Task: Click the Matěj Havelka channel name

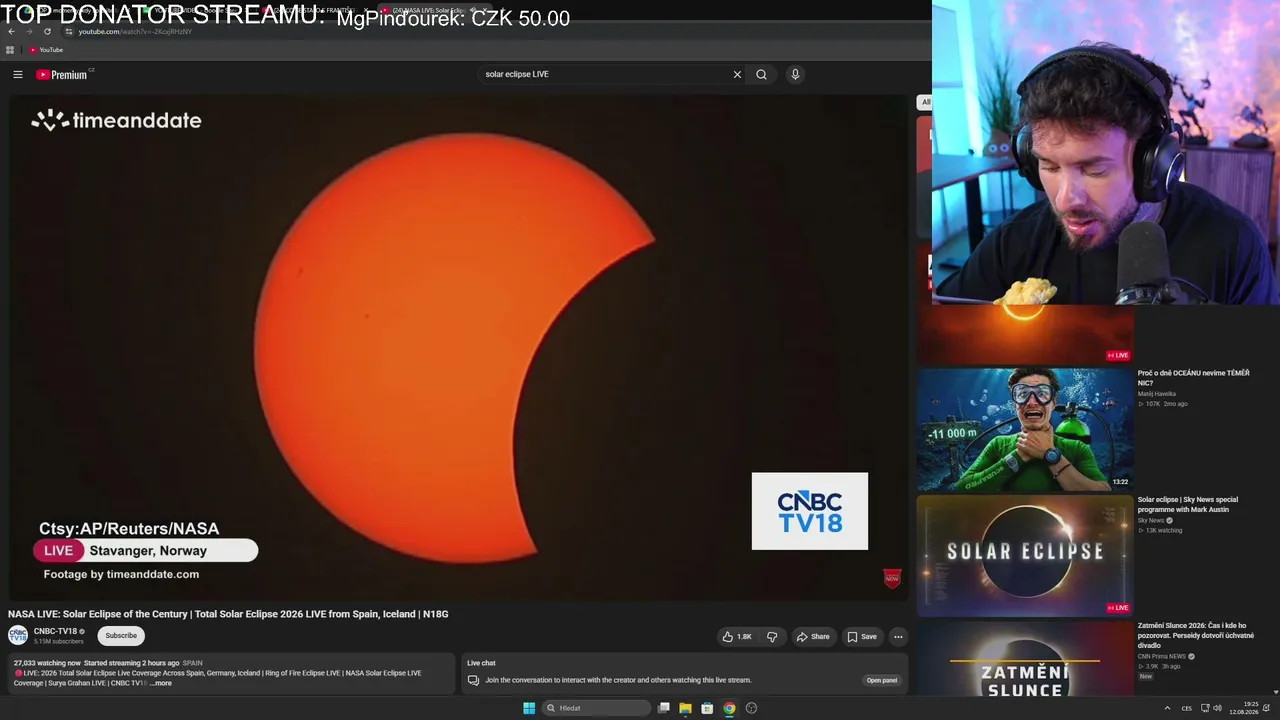Action: [x=1156, y=394]
